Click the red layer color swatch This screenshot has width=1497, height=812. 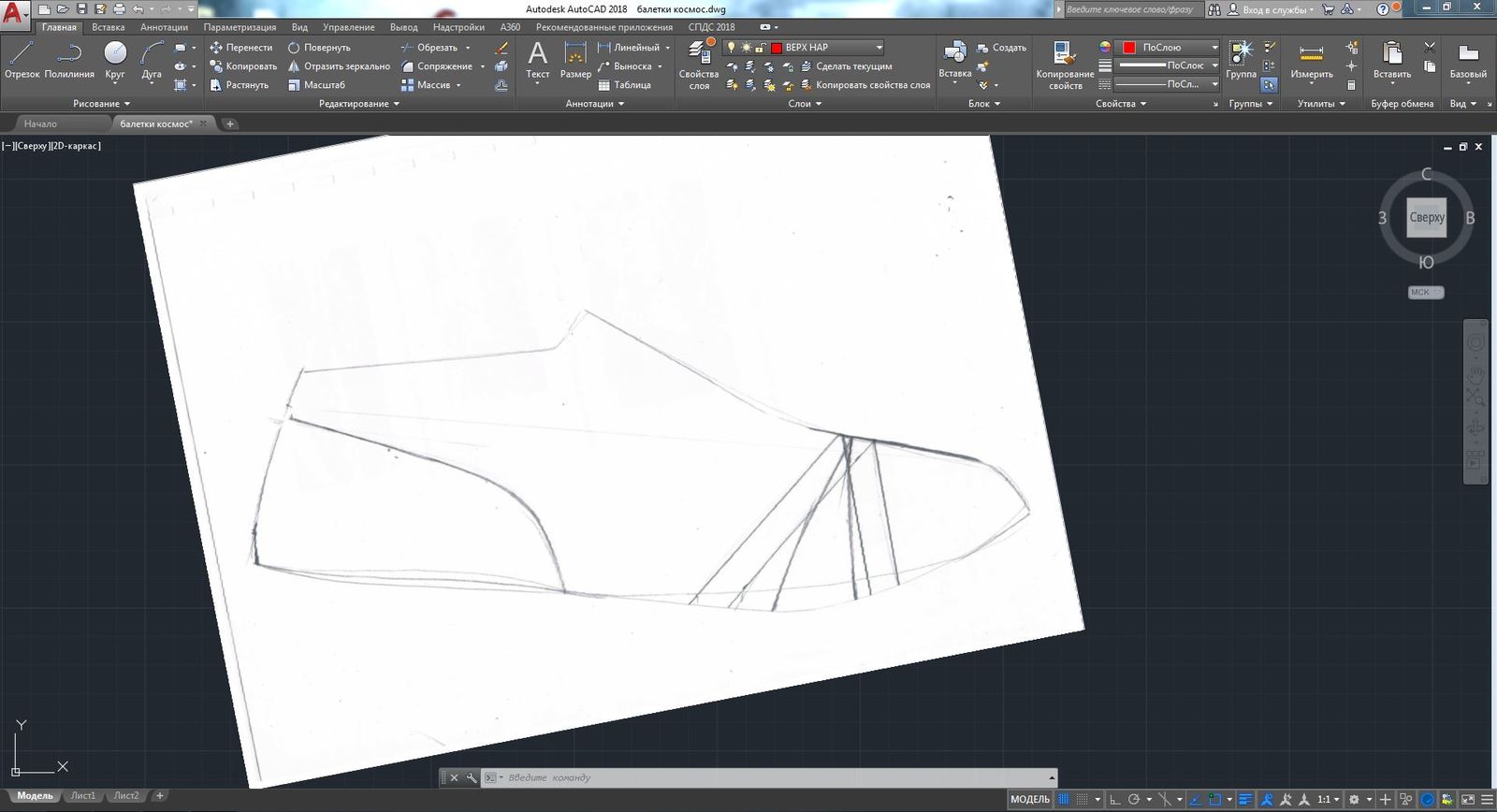[x=777, y=48]
